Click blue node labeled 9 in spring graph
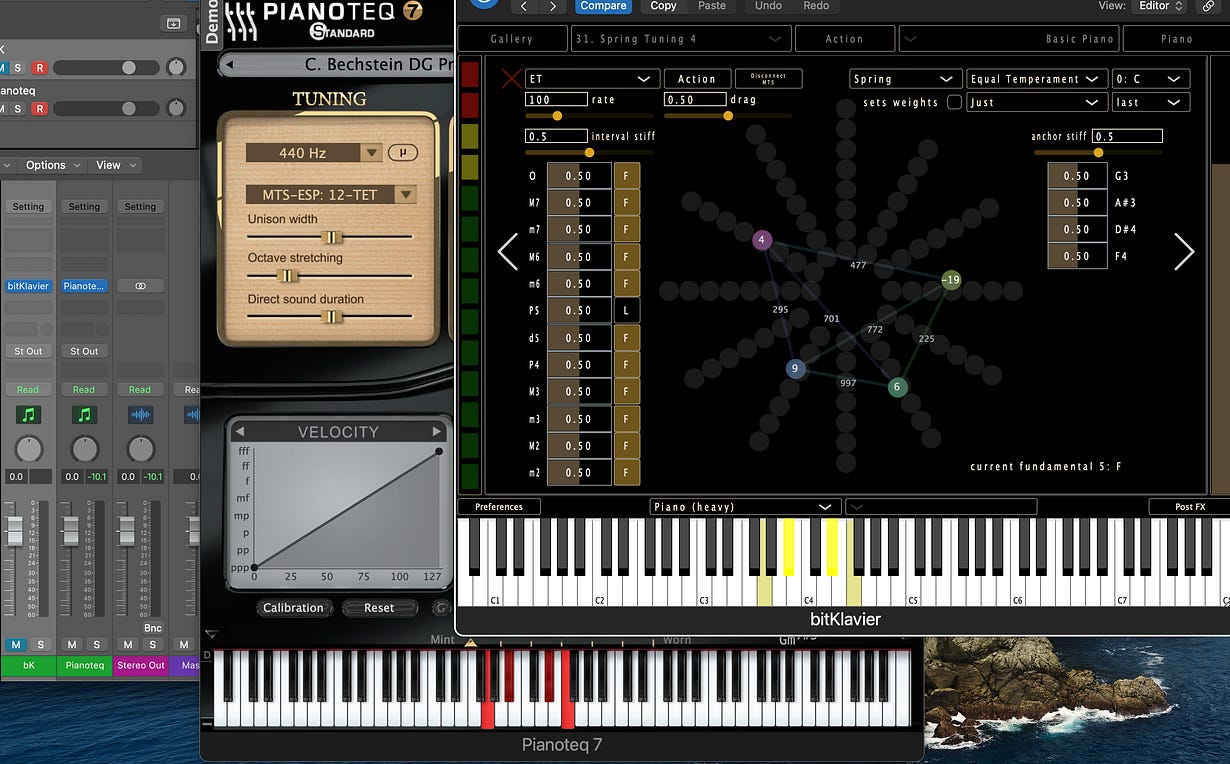 tap(795, 369)
